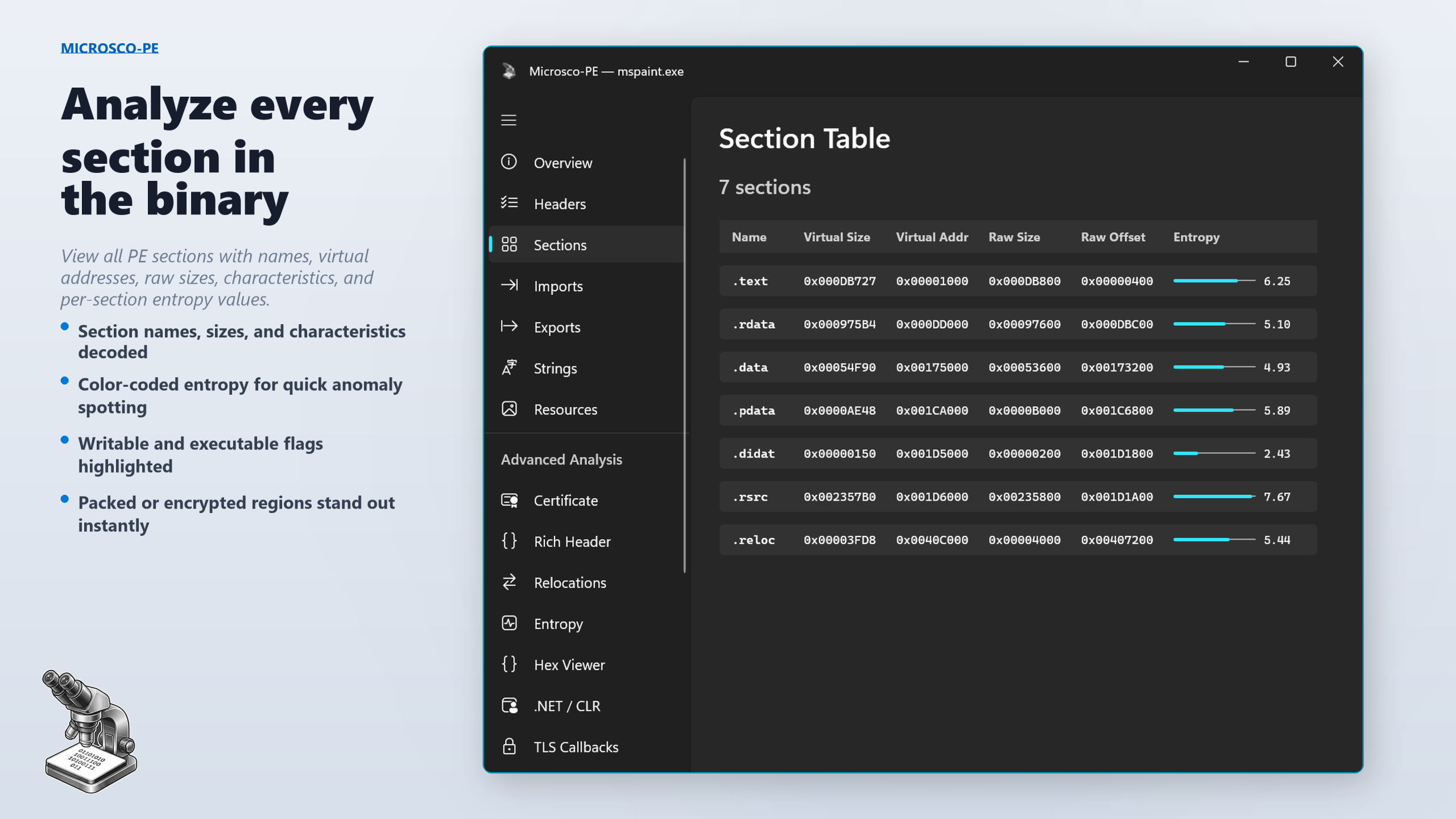Viewport: 1456px width, 819px height.
Task: Select the Advanced Analysis section header
Action: (x=560, y=460)
